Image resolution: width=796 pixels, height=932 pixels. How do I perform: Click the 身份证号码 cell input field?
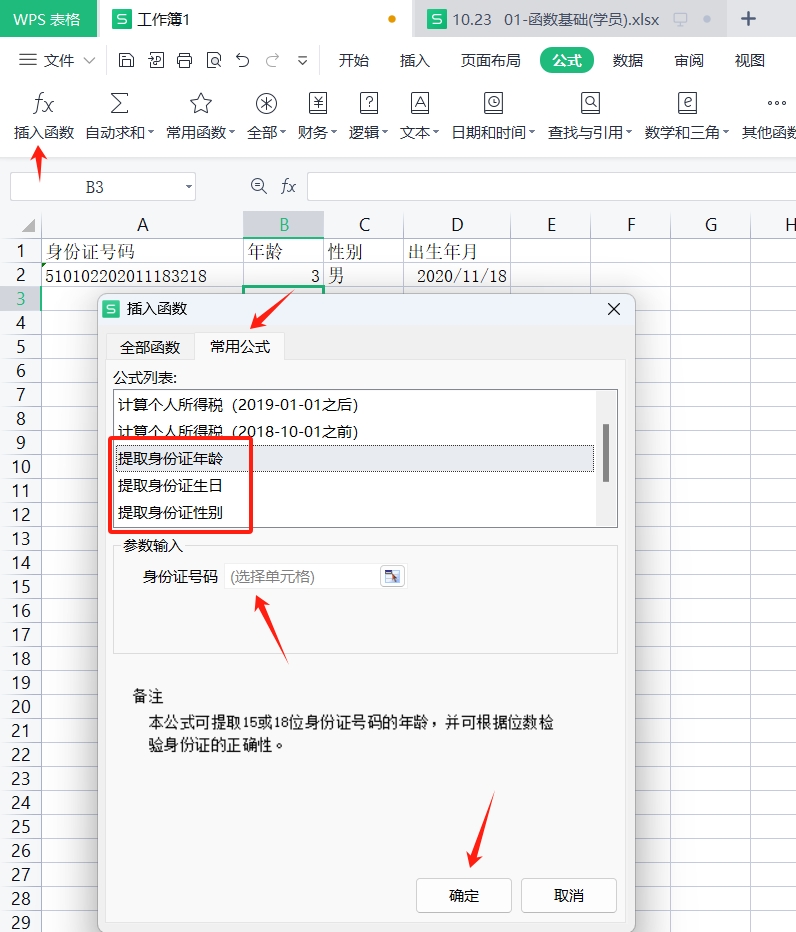pos(301,577)
